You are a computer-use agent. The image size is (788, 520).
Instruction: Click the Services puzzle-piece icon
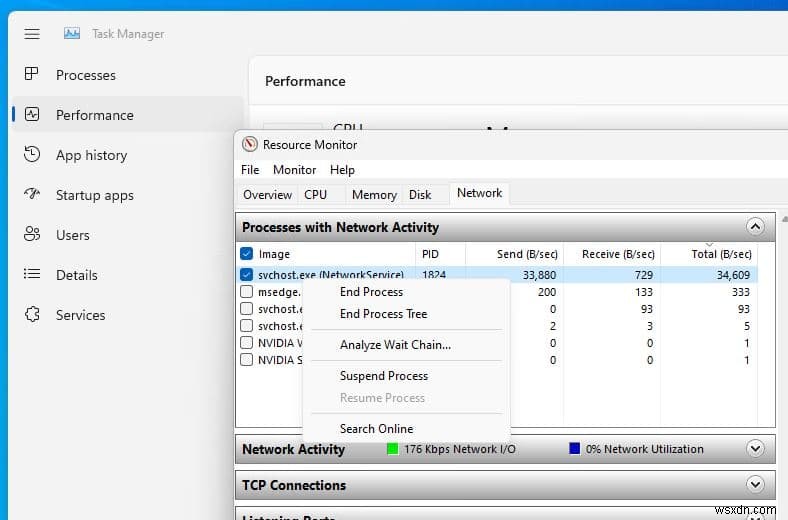click(x=32, y=315)
